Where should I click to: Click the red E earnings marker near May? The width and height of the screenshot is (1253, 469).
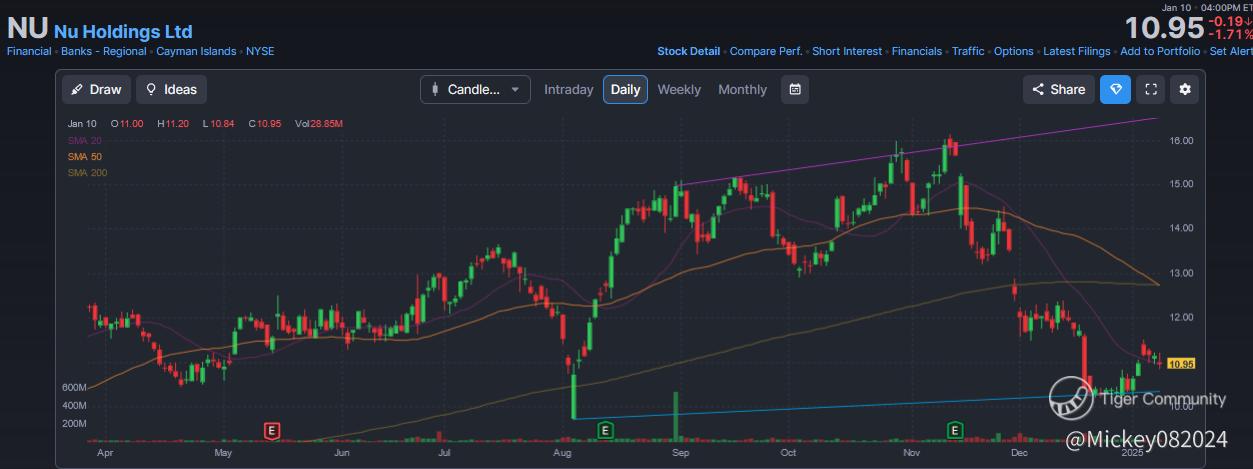pos(271,431)
